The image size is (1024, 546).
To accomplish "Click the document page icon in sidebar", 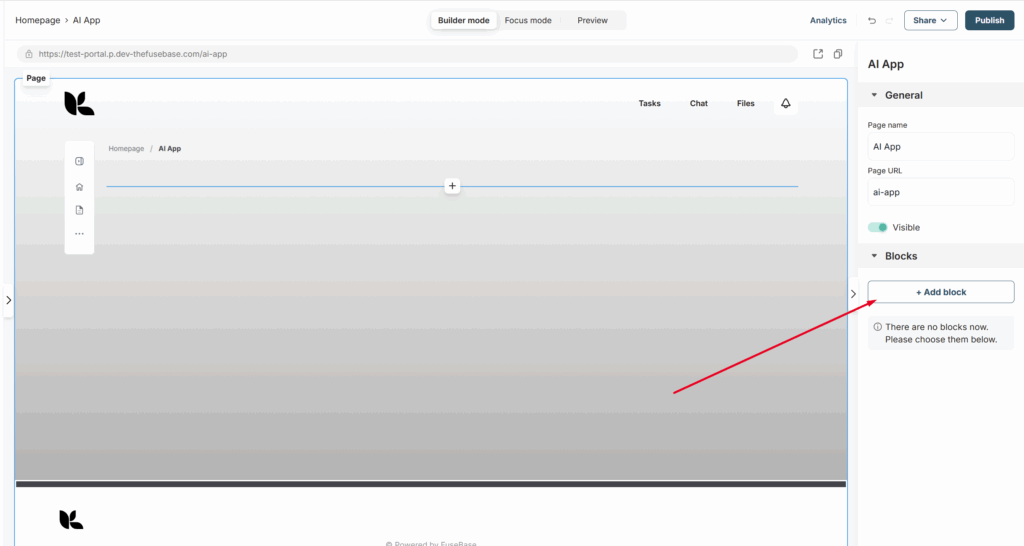I will coord(79,210).
